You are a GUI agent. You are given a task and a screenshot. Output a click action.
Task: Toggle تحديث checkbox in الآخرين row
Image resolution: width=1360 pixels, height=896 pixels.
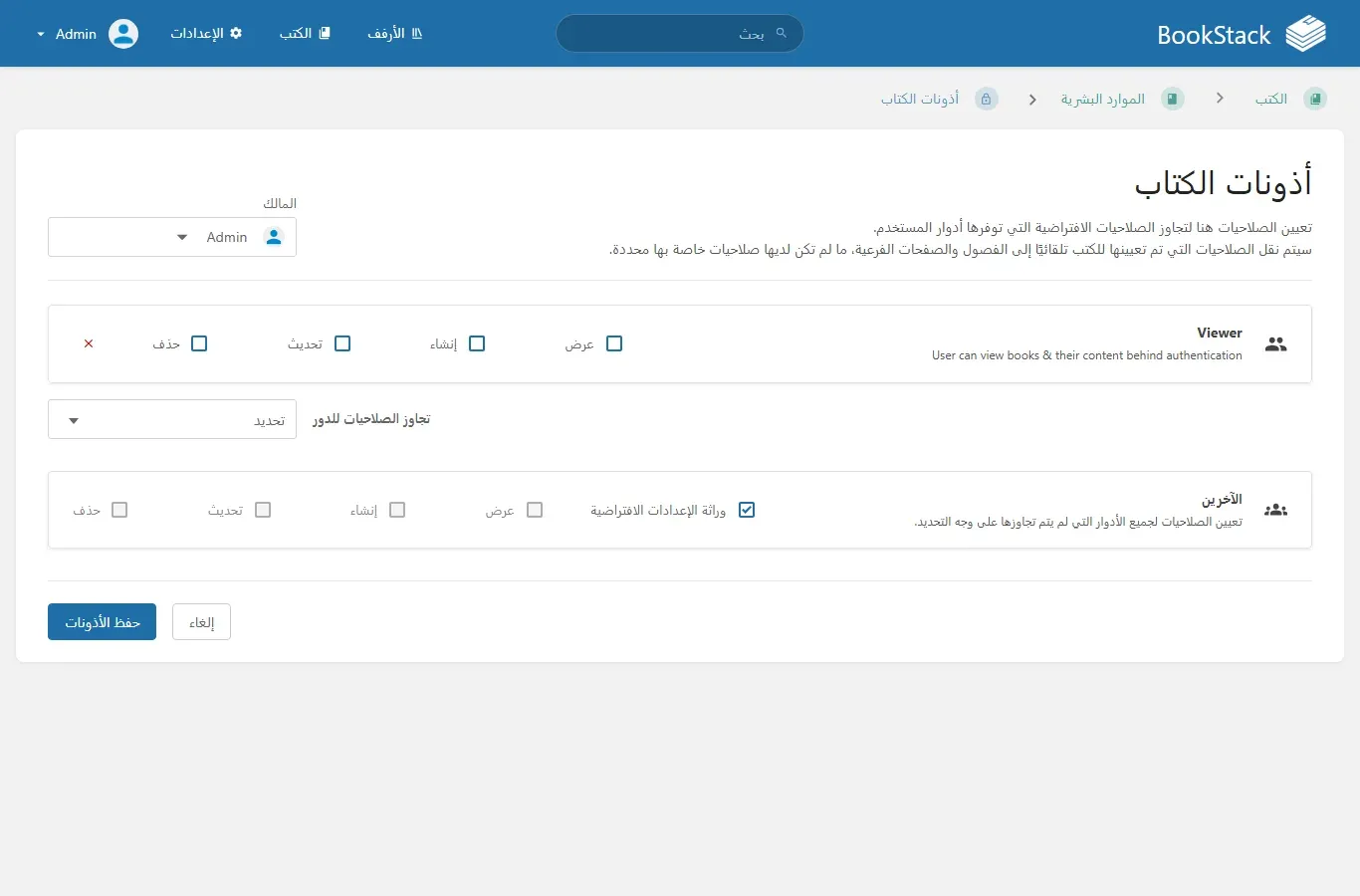[263, 510]
